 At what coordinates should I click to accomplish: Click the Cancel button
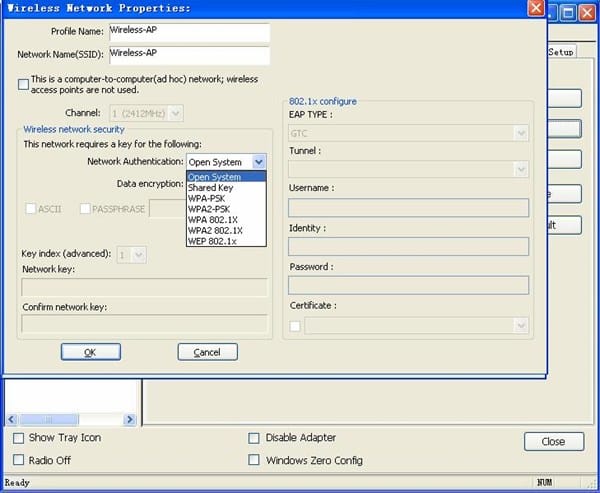pyautogui.click(x=207, y=352)
